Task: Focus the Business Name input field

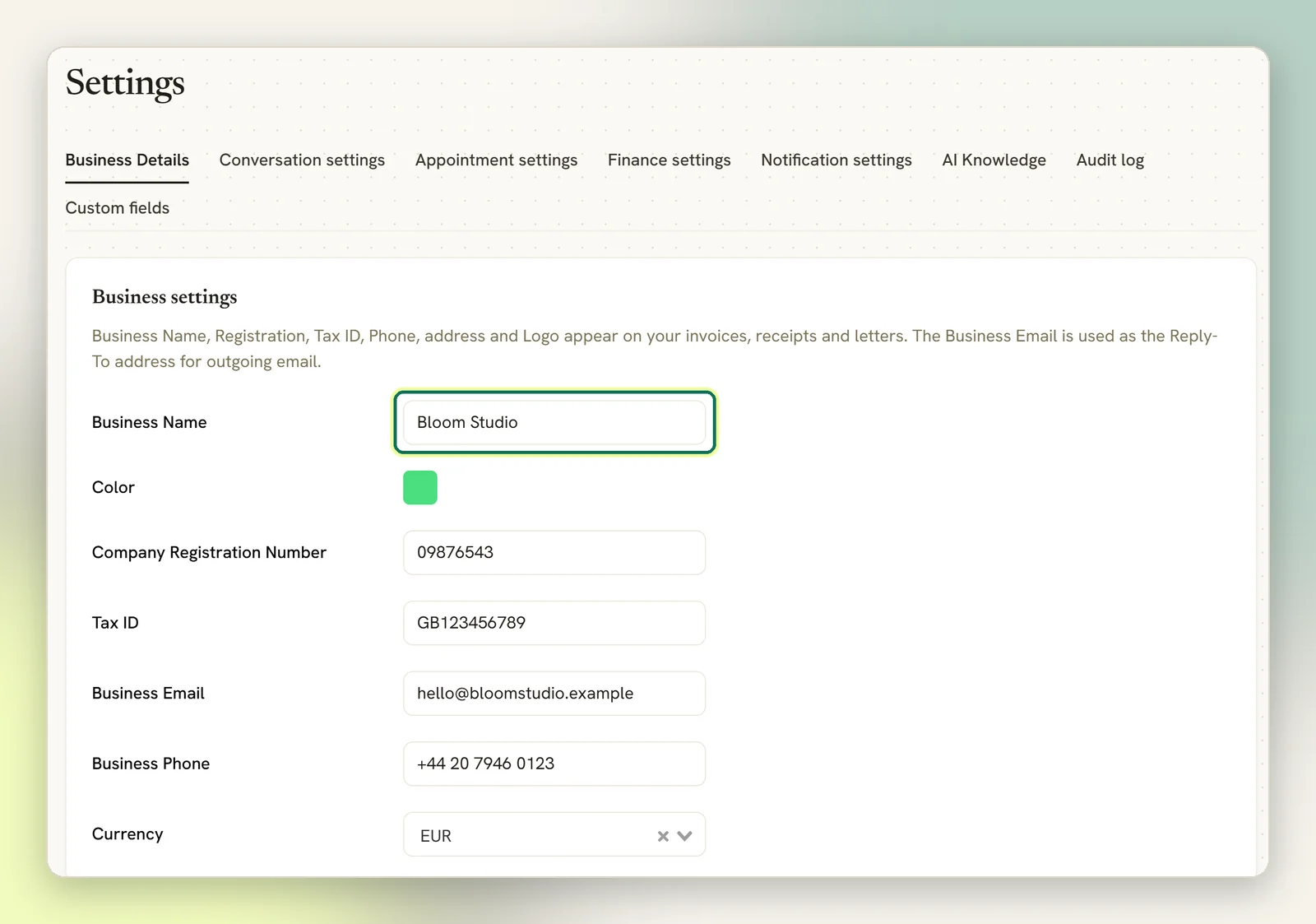Action: pyautogui.click(x=554, y=422)
